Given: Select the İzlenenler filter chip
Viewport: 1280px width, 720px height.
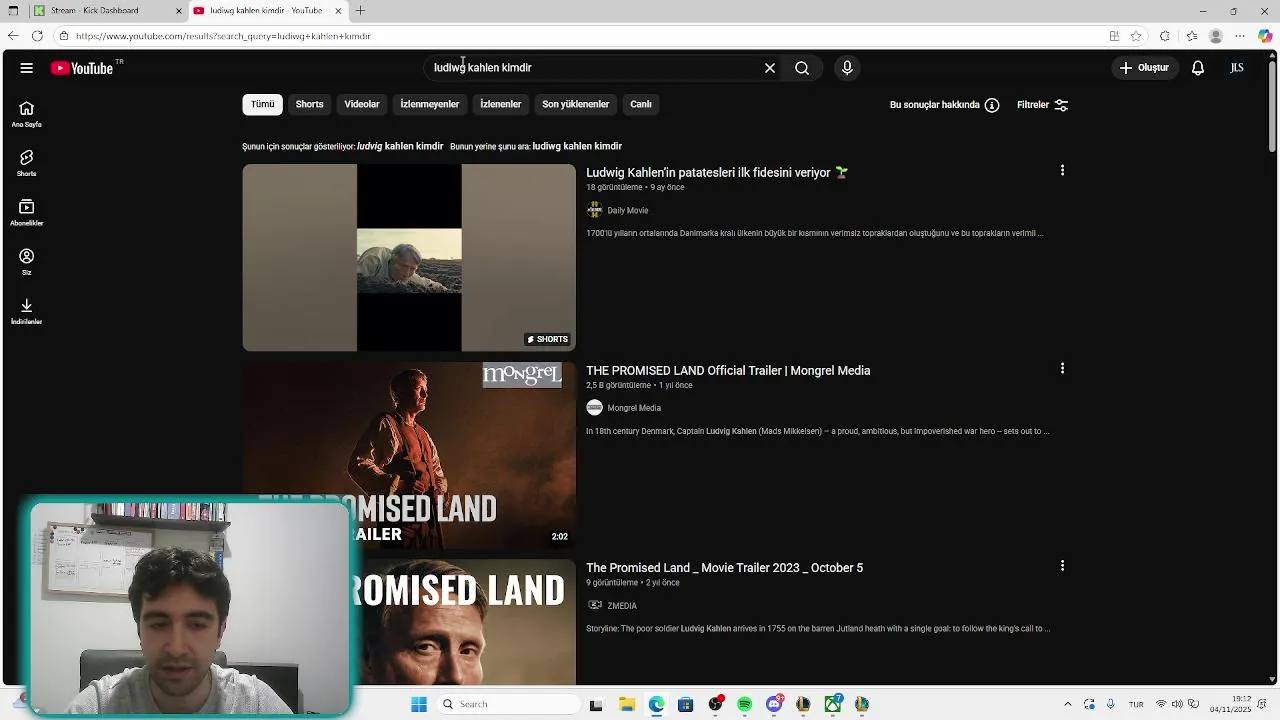Looking at the screenshot, I should coord(500,104).
